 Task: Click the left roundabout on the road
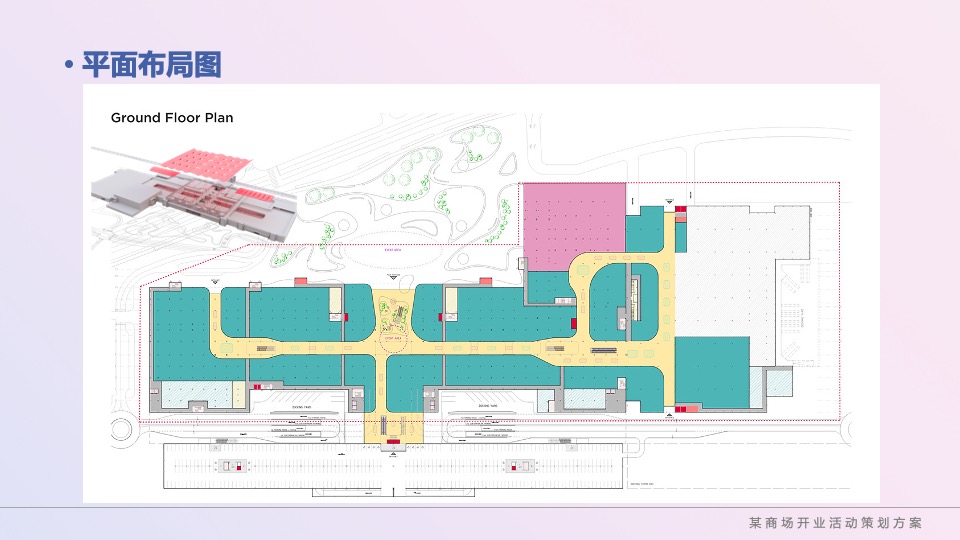tap(123, 430)
